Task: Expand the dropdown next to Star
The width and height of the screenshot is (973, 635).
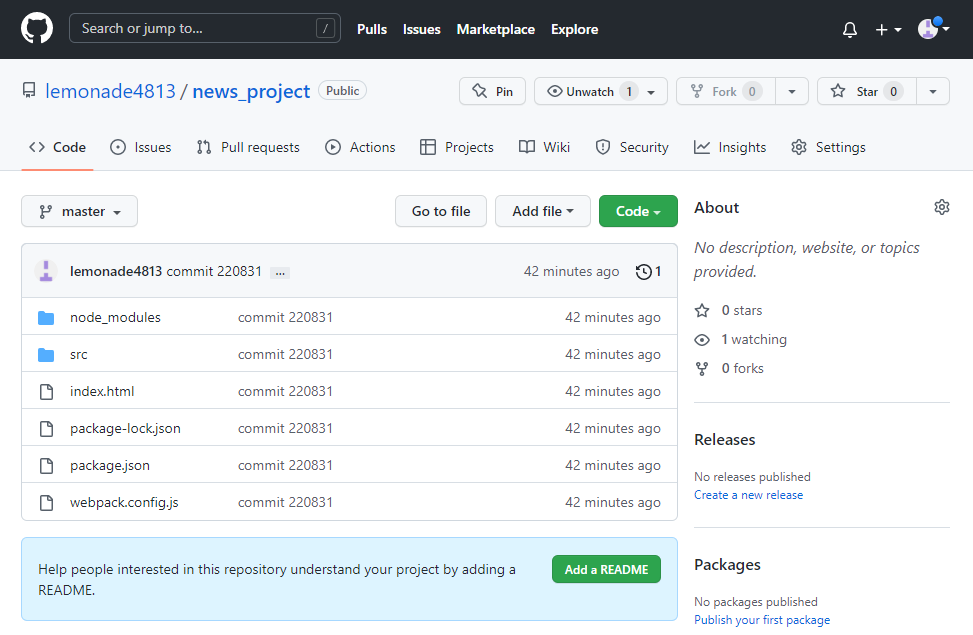Action: pos(933,91)
